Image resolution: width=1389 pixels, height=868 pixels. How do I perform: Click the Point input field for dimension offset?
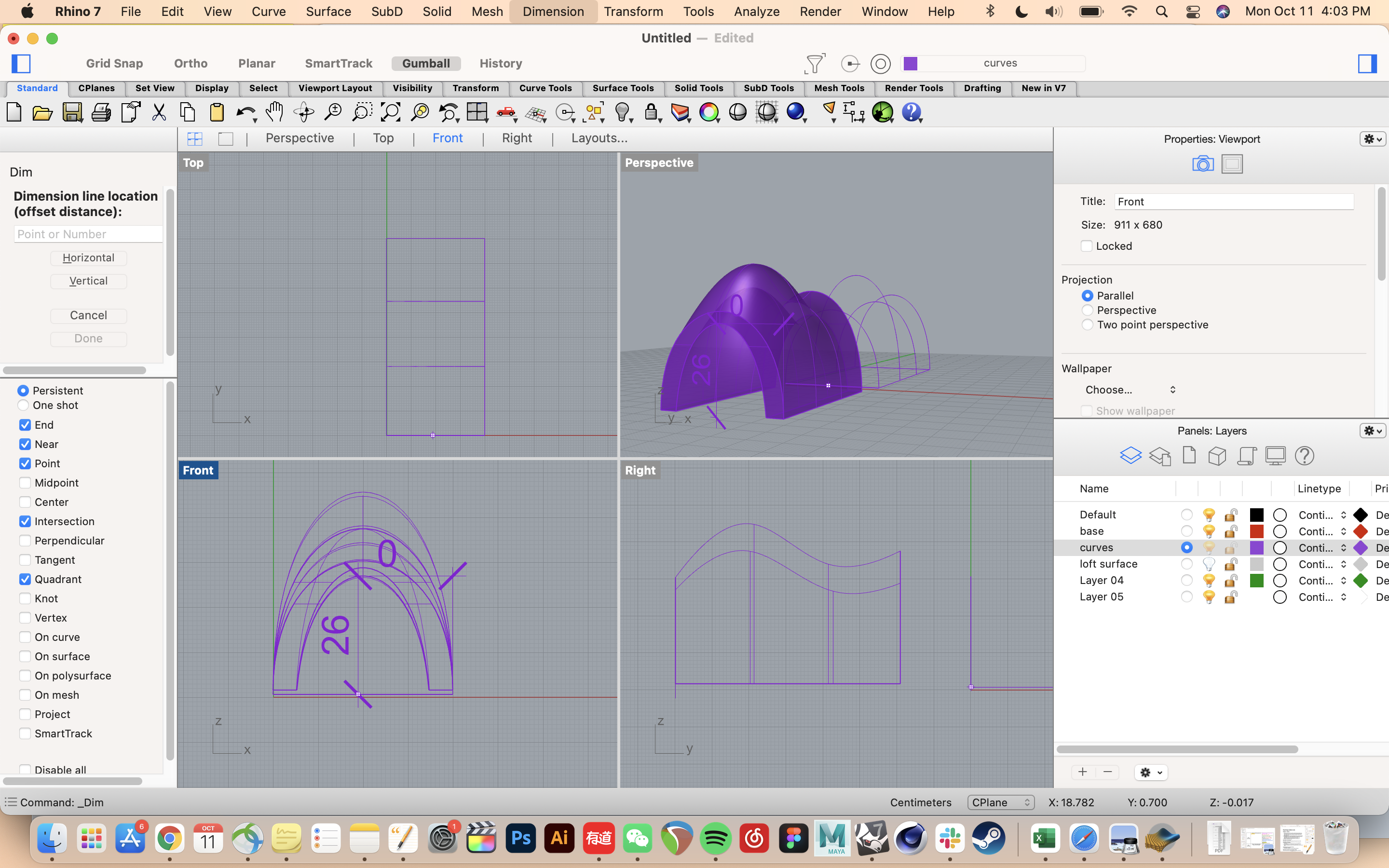88,233
